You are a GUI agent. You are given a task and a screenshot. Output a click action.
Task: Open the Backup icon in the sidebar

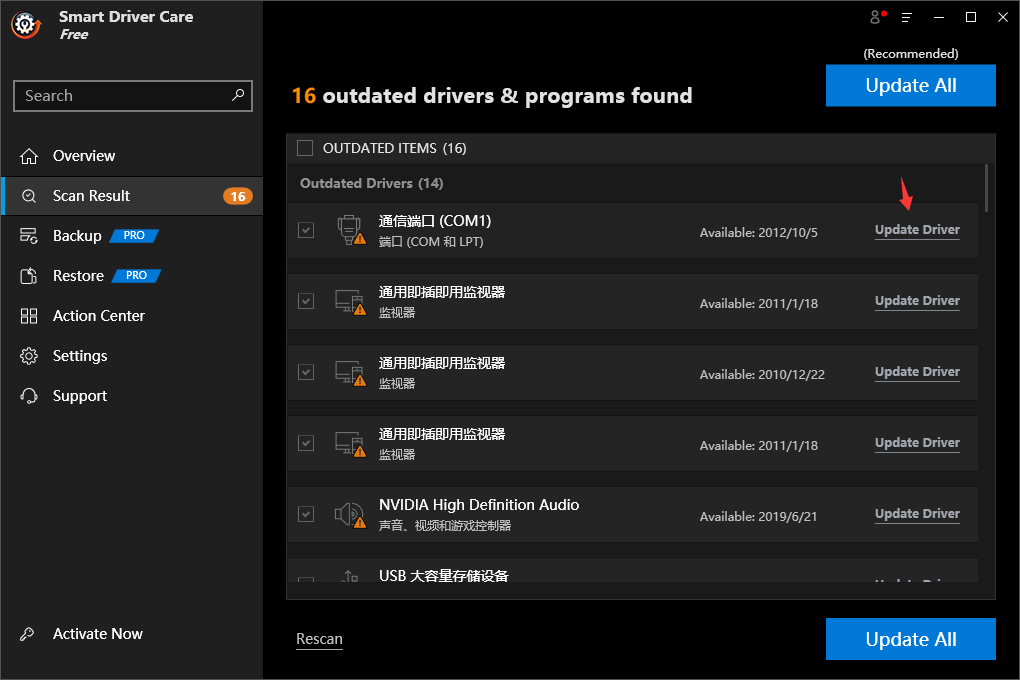pyautogui.click(x=29, y=236)
